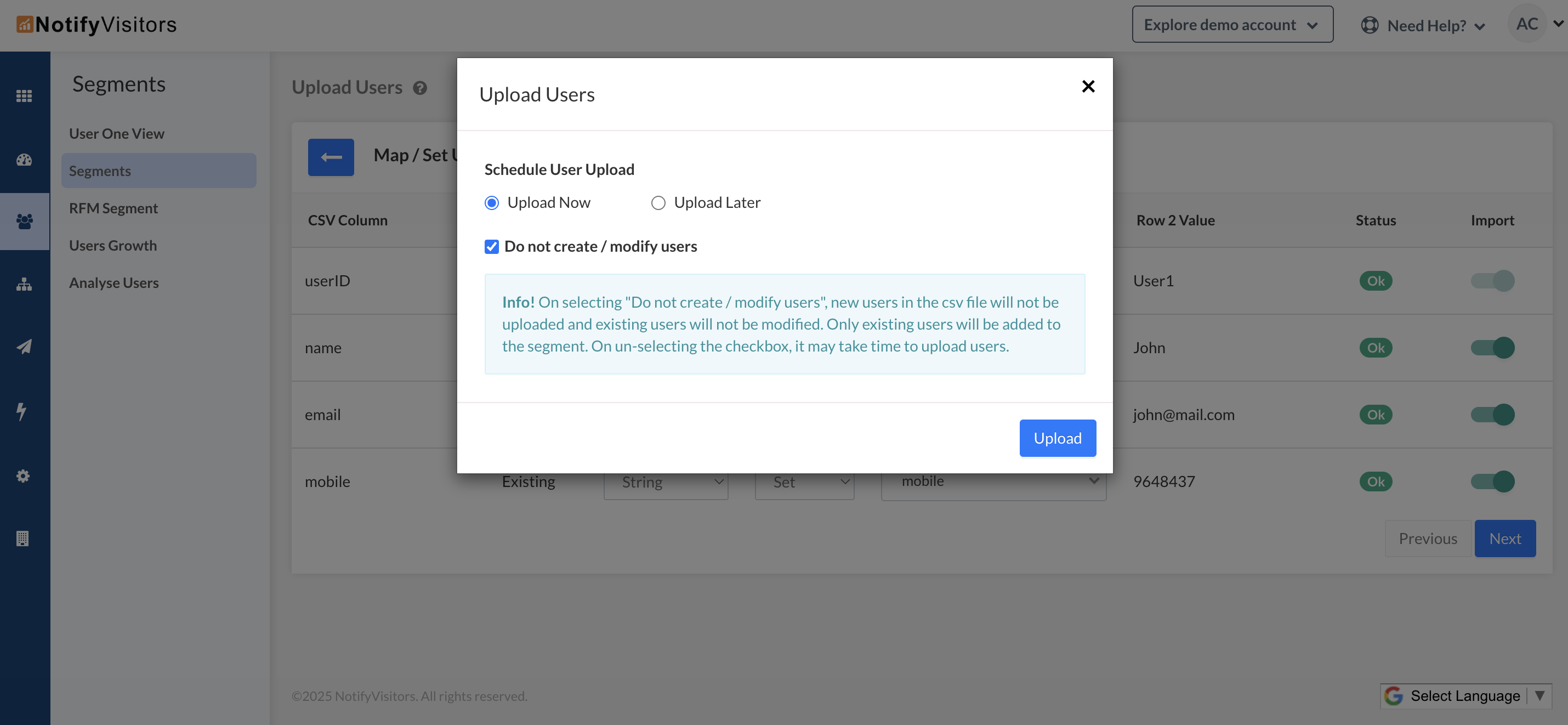The image size is (1568, 725).
Task: Click the hierarchy sitemap sidebar icon
Action: (x=24, y=284)
